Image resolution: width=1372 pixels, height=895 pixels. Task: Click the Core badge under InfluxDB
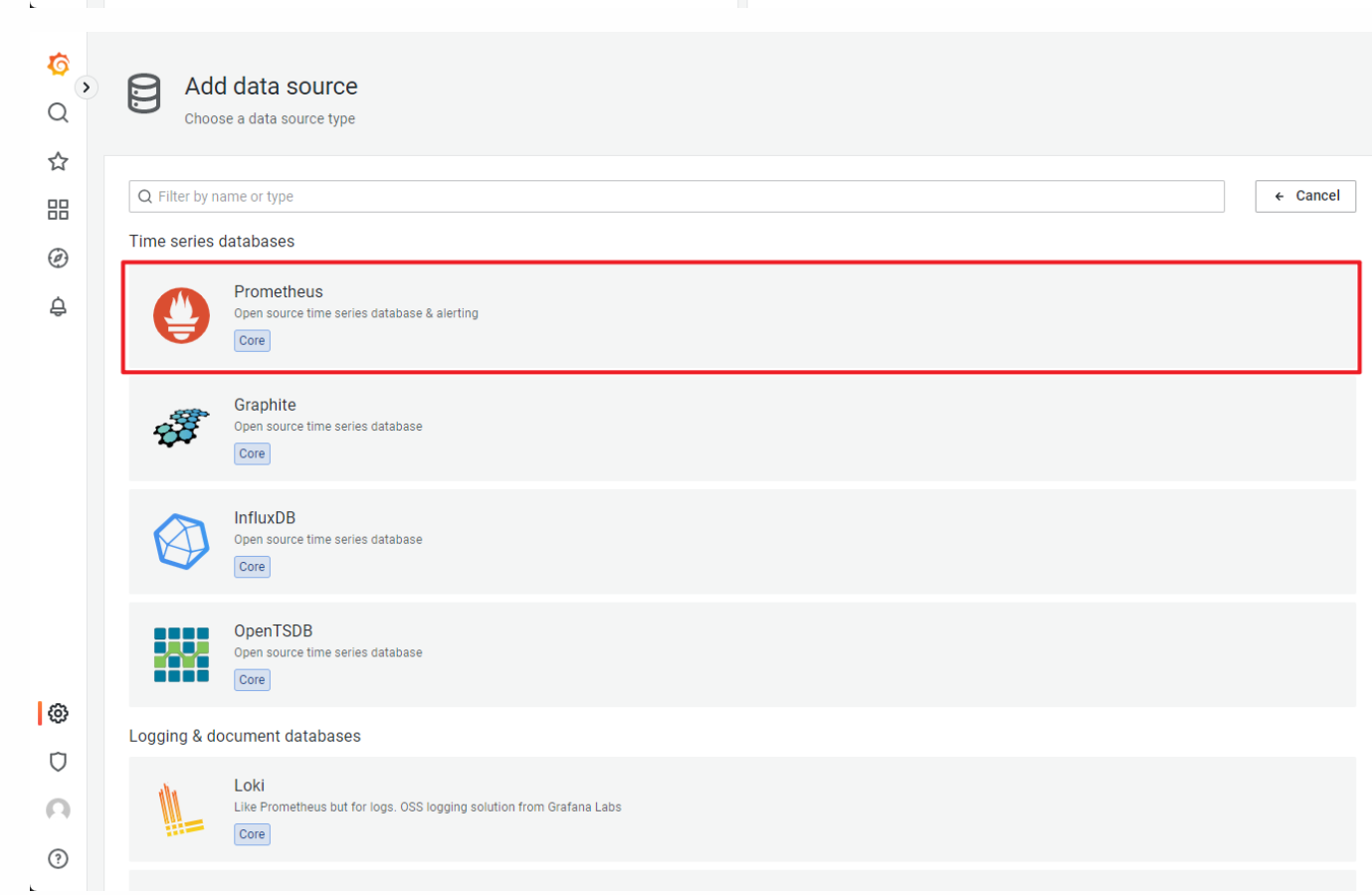point(253,567)
